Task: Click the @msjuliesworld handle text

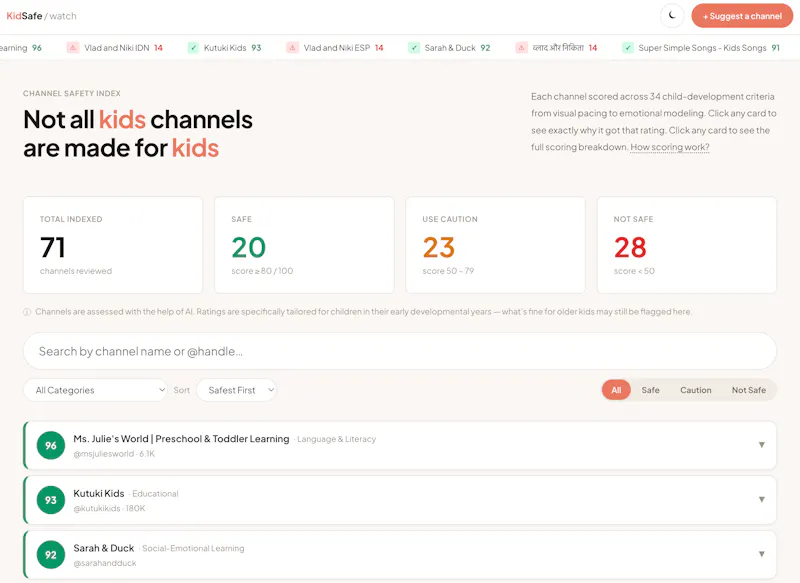Action: click(x=104, y=453)
